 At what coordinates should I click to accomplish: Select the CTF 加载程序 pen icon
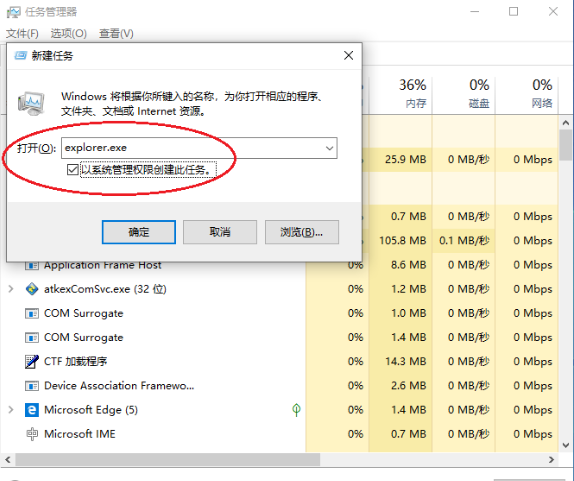pos(32,361)
